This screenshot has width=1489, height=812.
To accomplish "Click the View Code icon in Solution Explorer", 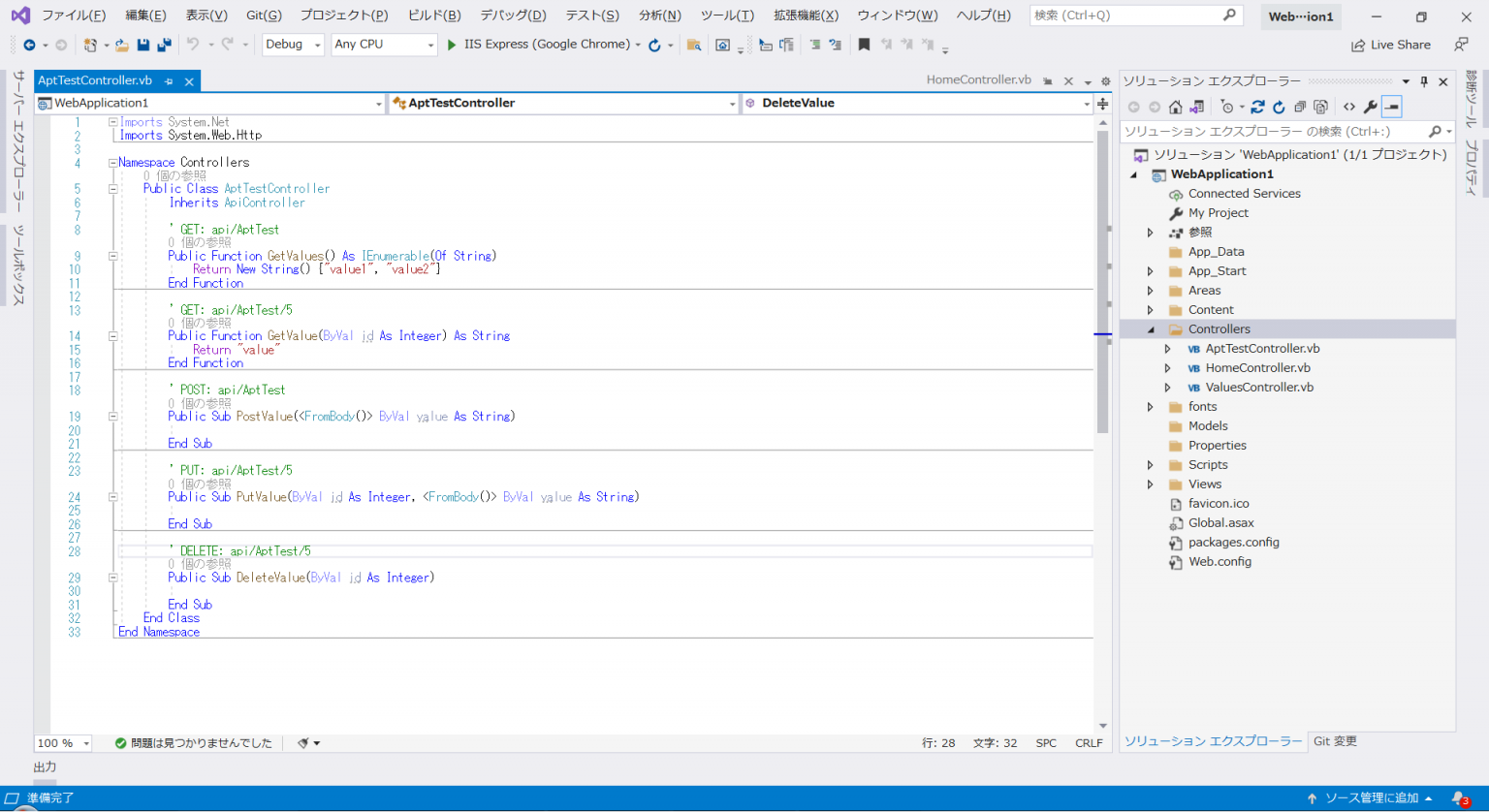I will pos(1349,108).
